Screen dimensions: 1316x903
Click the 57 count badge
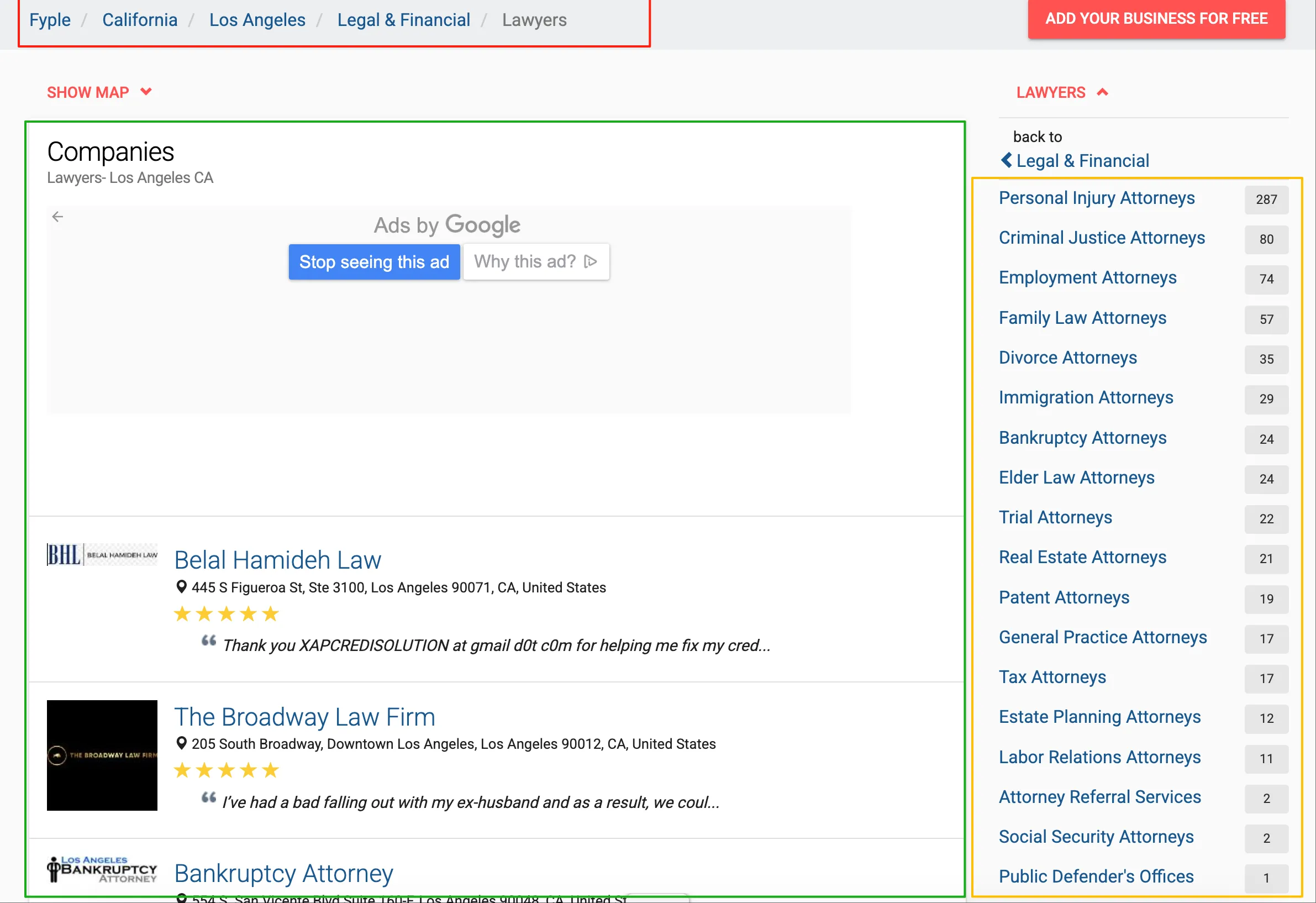click(x=1266, y=319)
